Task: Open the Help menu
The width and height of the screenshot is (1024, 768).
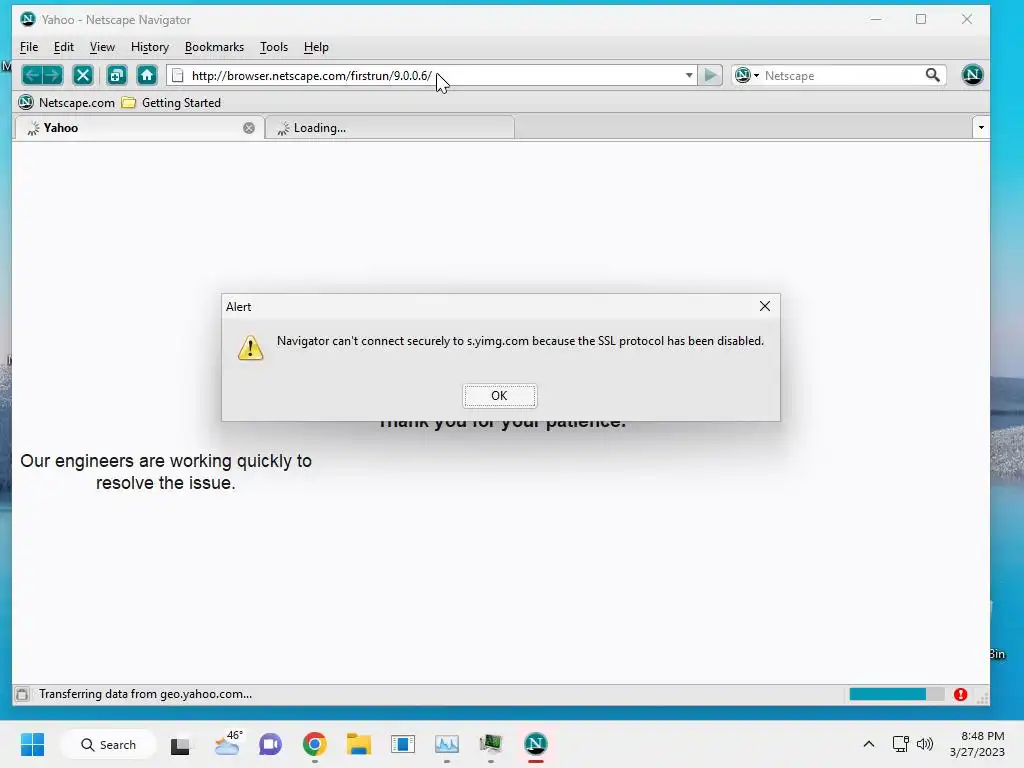Action: 316,47
